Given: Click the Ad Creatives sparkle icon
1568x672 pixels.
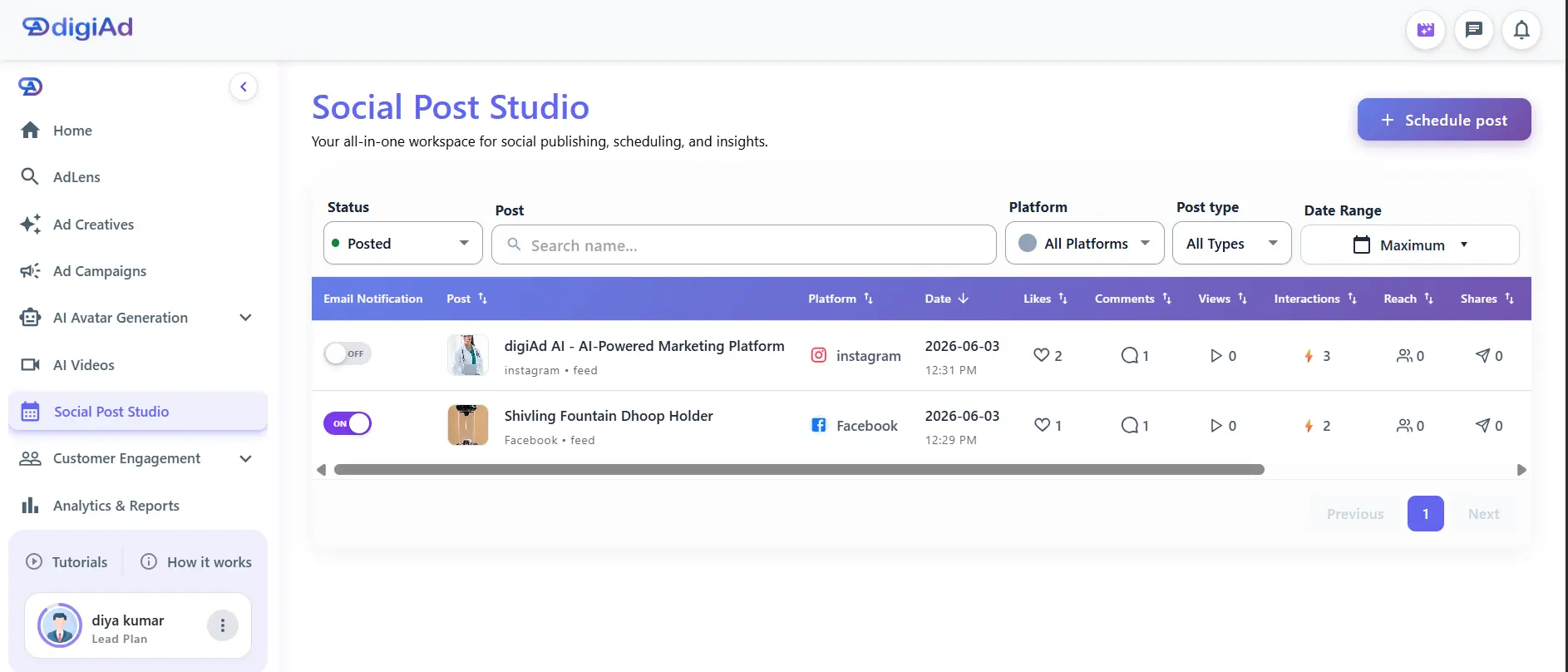Looking at the screenshot, I should pyautogui.click(x=31, y=224).
